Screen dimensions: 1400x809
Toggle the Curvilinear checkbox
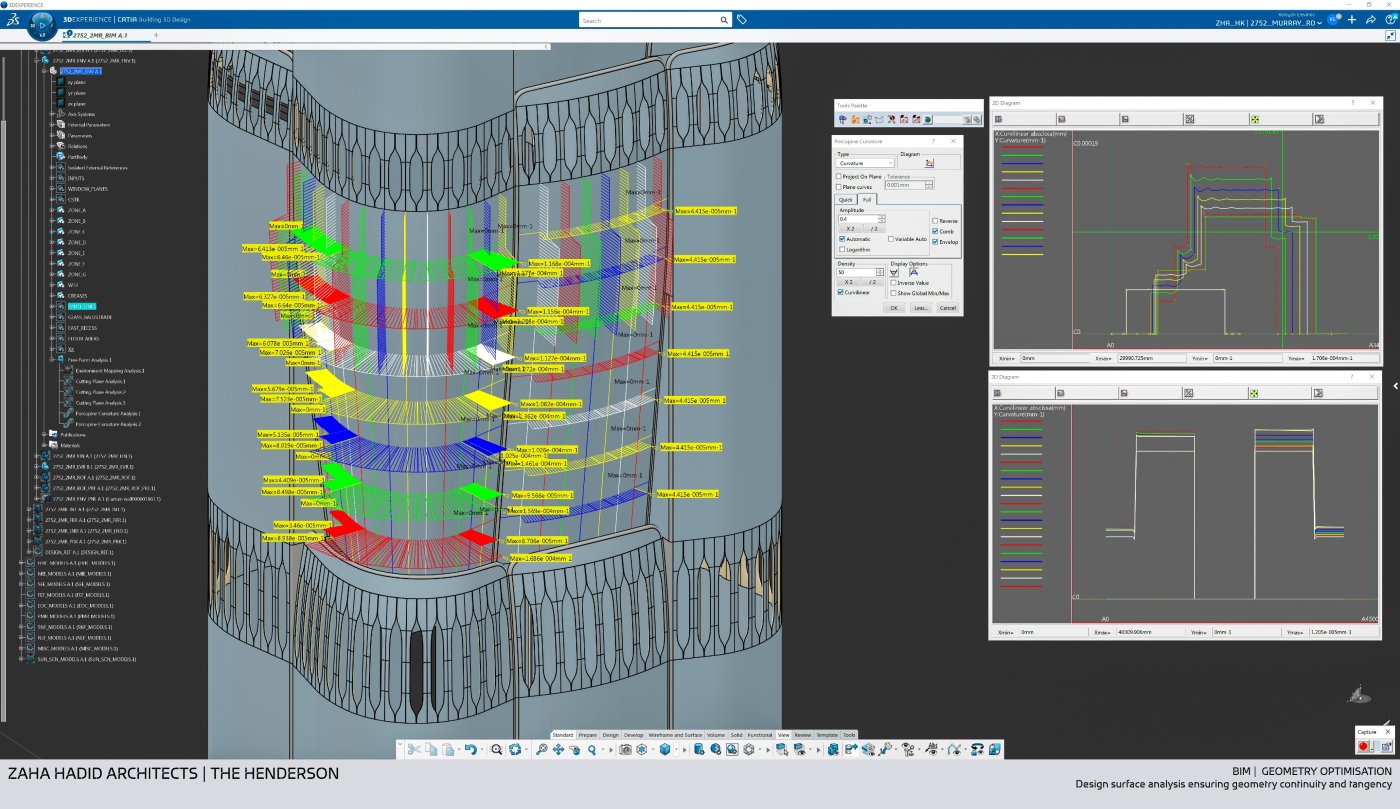click(x=840, y=292)
